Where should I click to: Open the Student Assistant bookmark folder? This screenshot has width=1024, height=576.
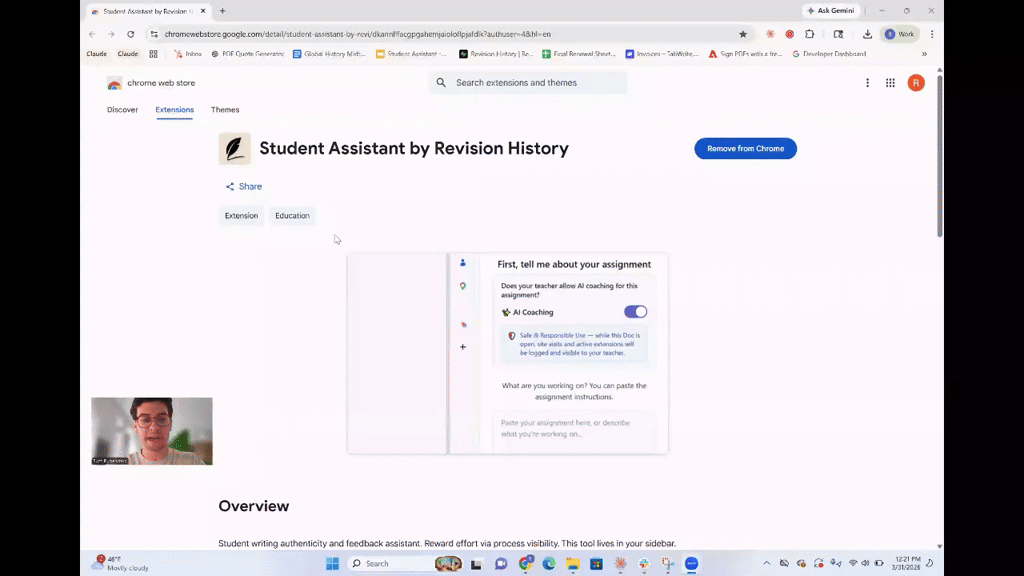click(x=411, y=54)
